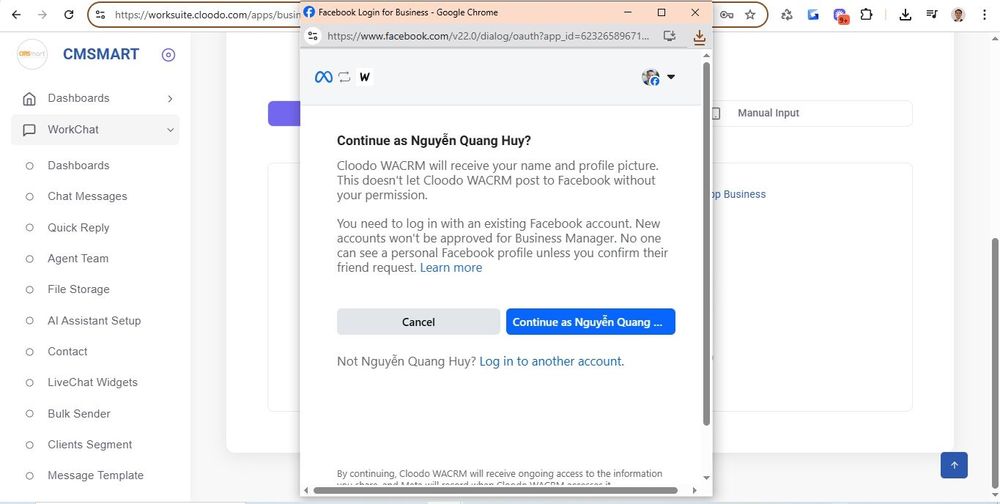Viewport: 1000px width, 504px height.
Task: Open the Chrome extensions puzzle icon
Action: point(866,15)
